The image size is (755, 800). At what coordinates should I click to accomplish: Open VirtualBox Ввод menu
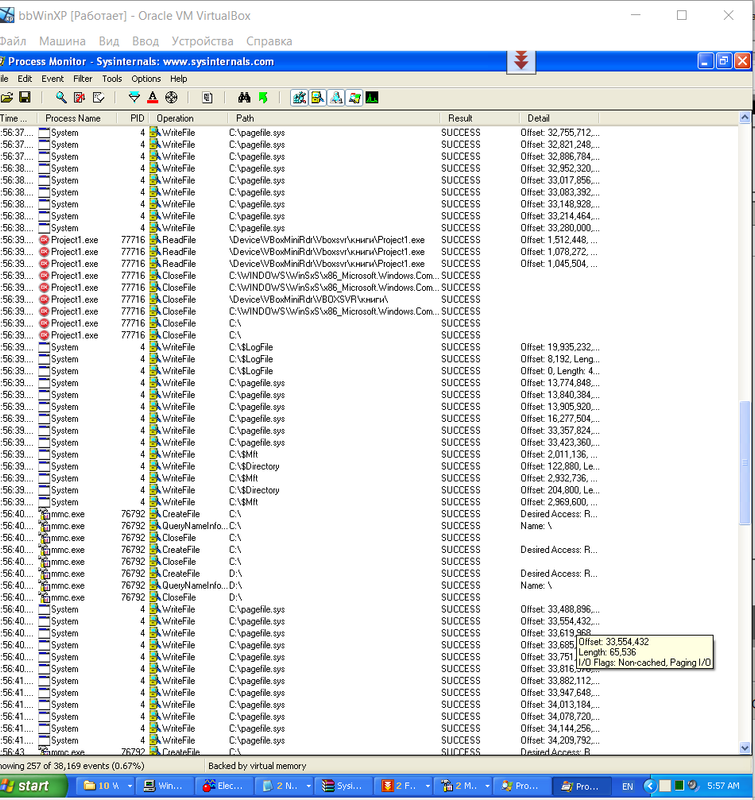[x=145, y=41]
